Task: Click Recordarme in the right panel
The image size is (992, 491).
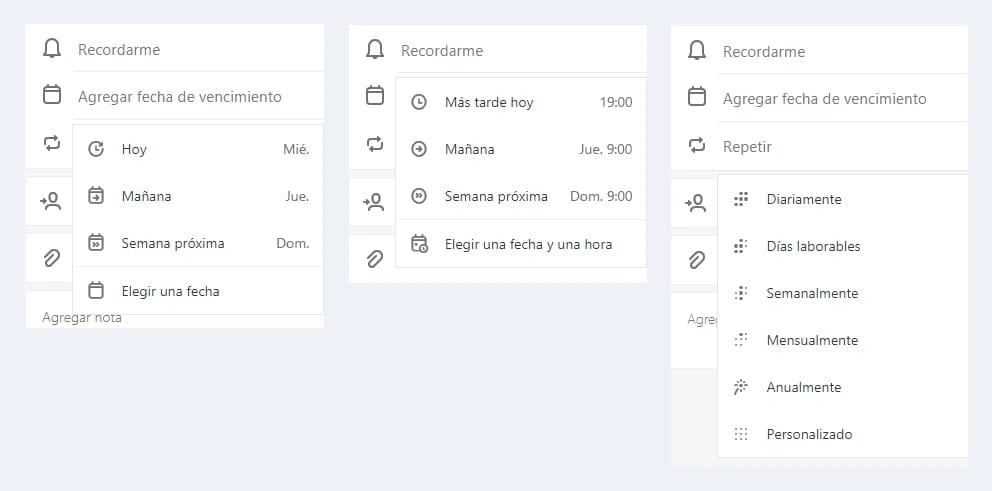Action: tap(764, 52)
